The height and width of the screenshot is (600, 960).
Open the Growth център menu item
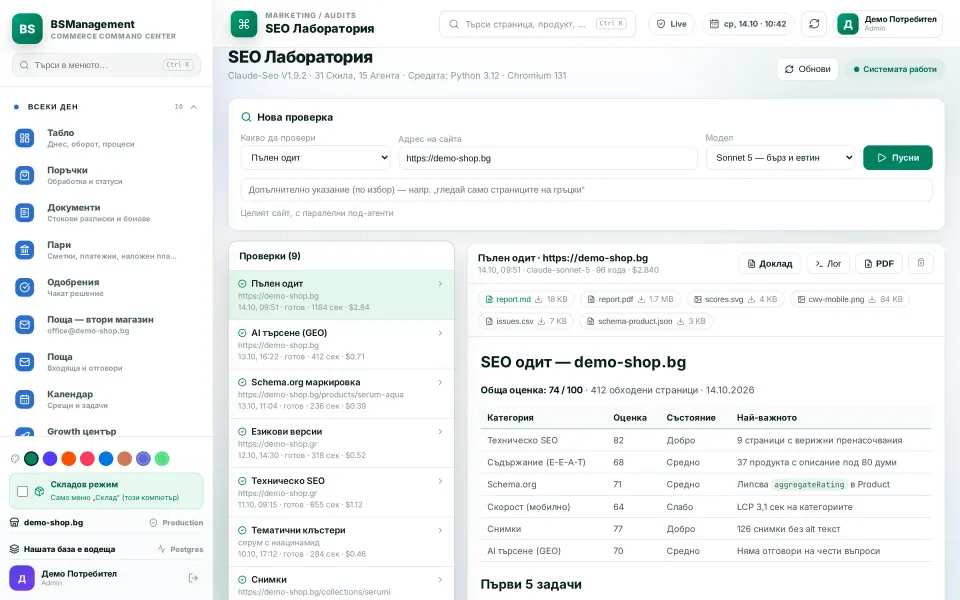[107, 431]
